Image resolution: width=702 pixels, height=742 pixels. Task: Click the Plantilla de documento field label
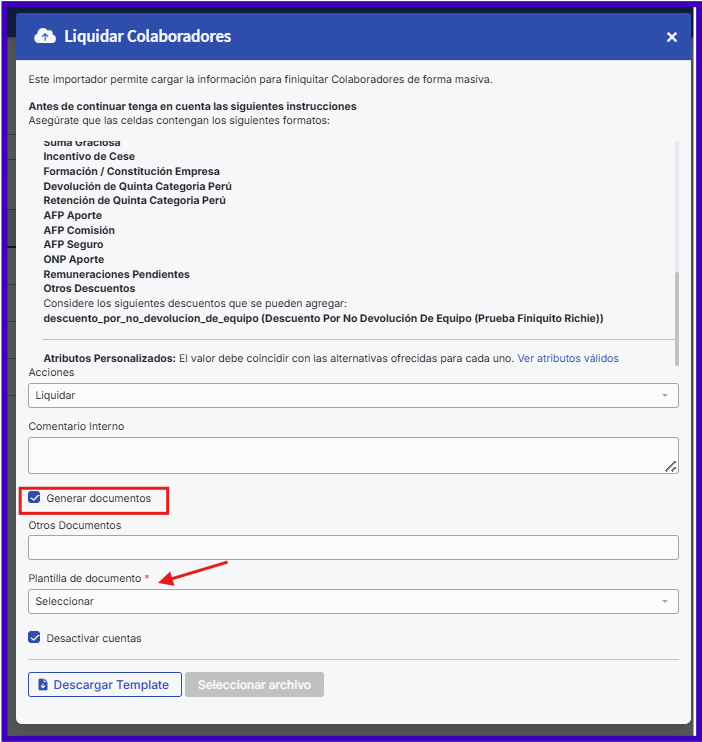coord(84,578)
